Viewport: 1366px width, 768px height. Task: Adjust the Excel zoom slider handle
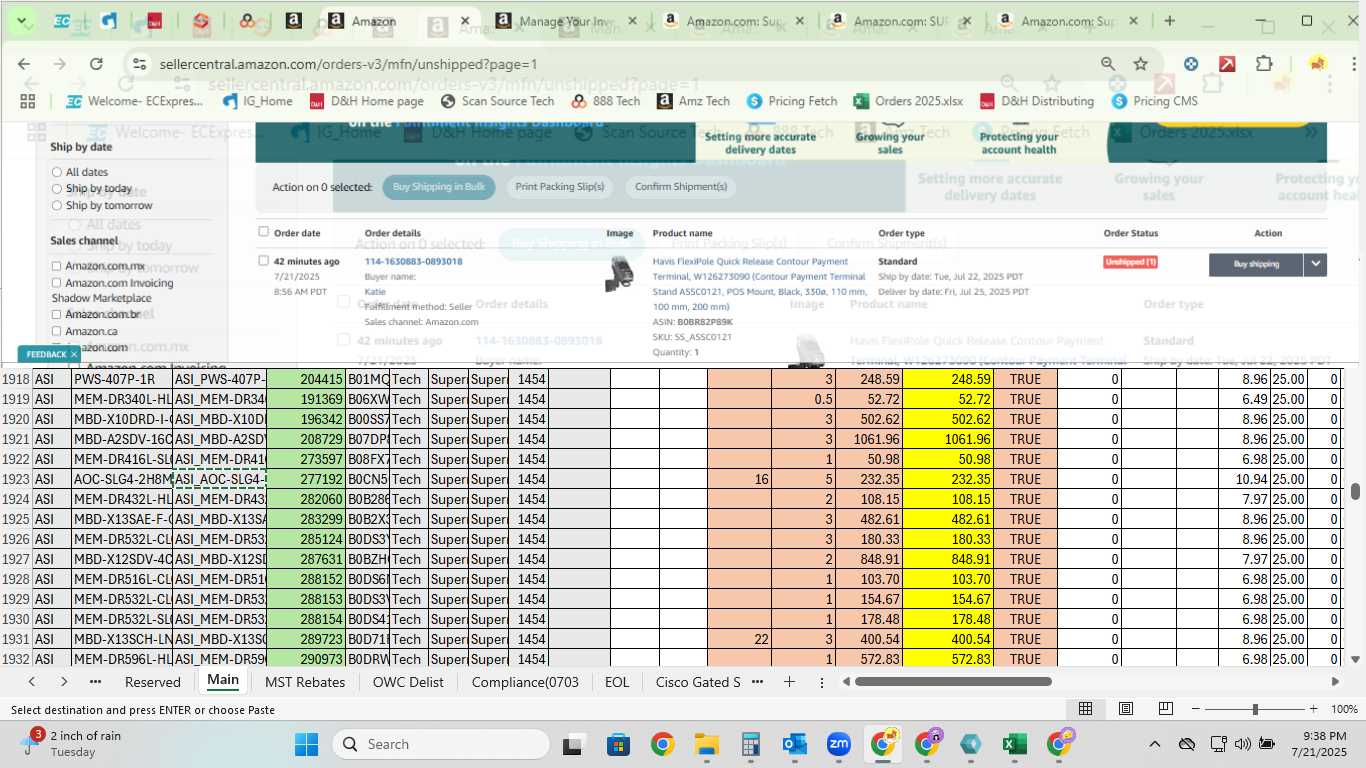point(1255,709)
